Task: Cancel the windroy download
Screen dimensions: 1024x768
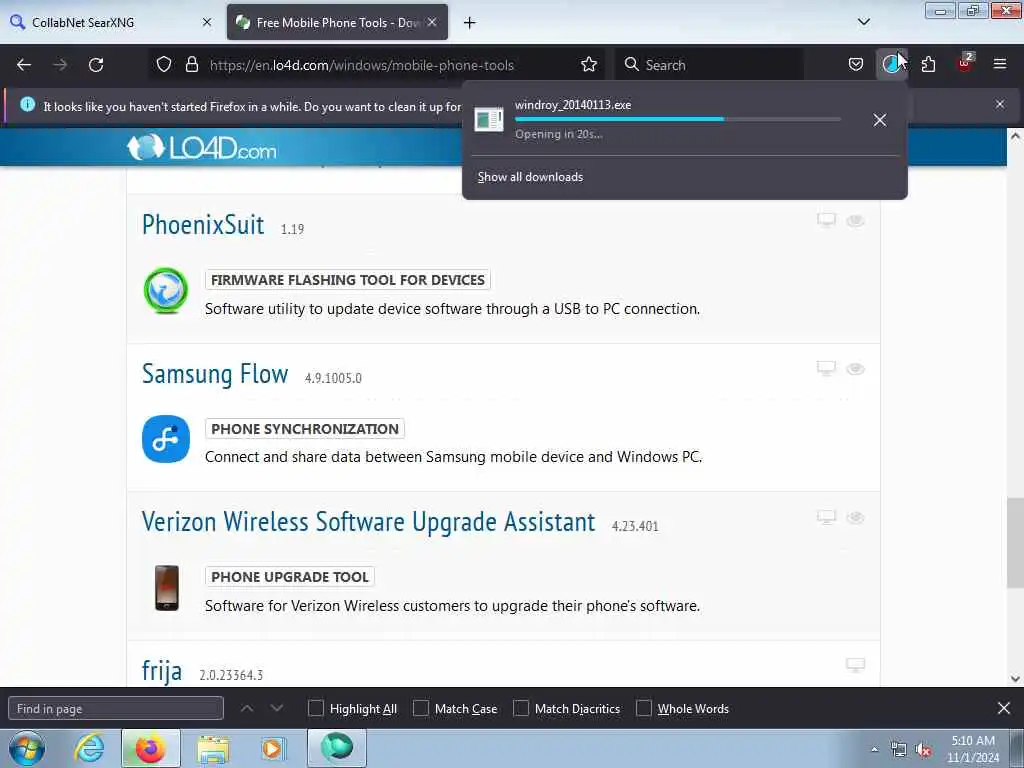Action: coord(880,120)
